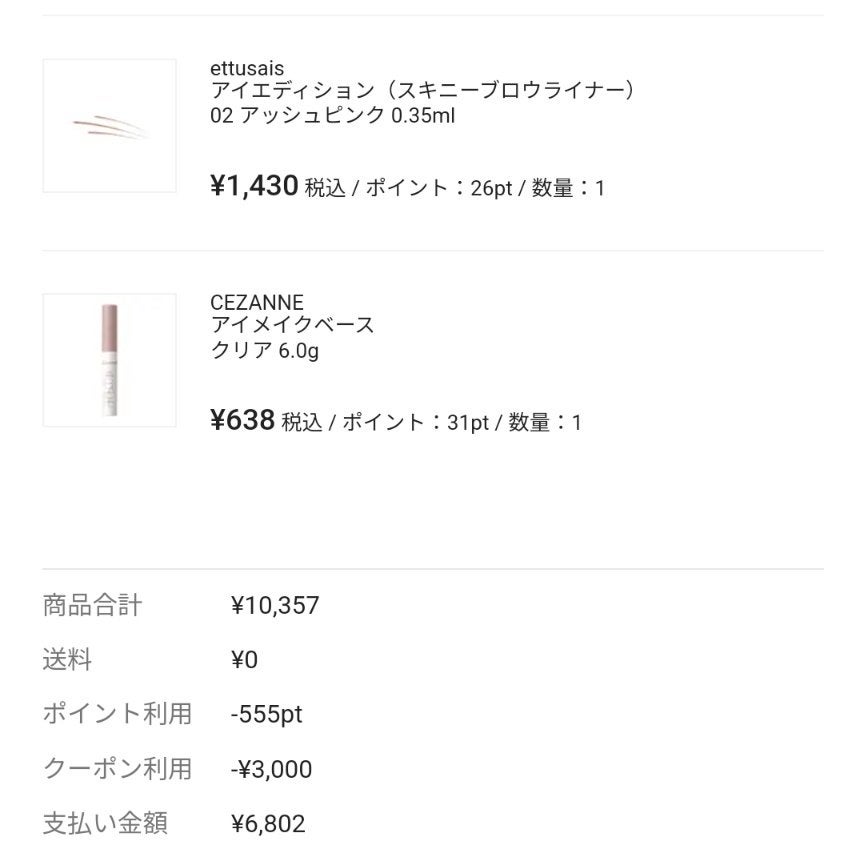864x864 pixels.
Task: Click the ¥6,802 payment total
Action: [x=268, y=824]
